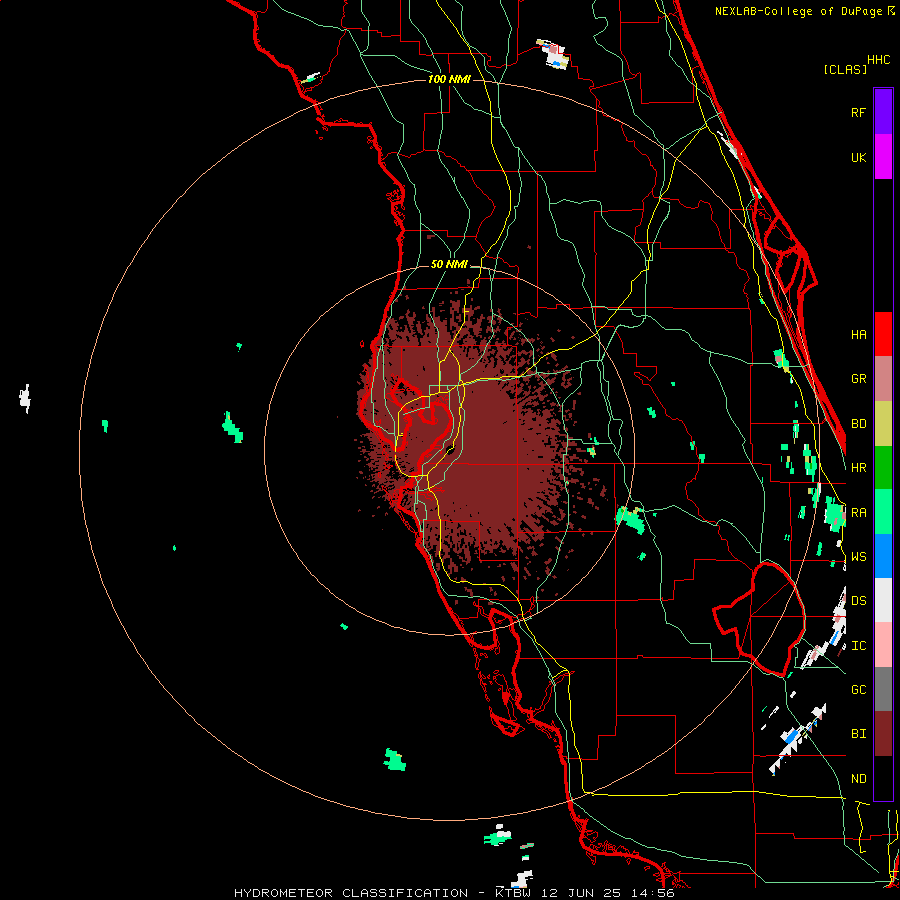Click the GR legend label

858,379
